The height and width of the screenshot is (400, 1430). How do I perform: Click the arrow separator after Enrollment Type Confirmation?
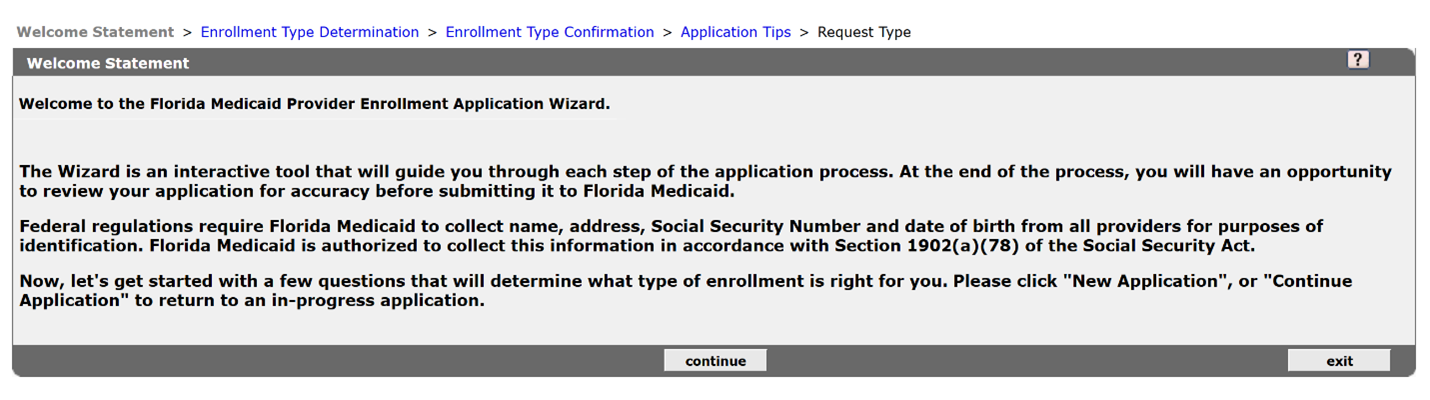click(x=667, y=32)
